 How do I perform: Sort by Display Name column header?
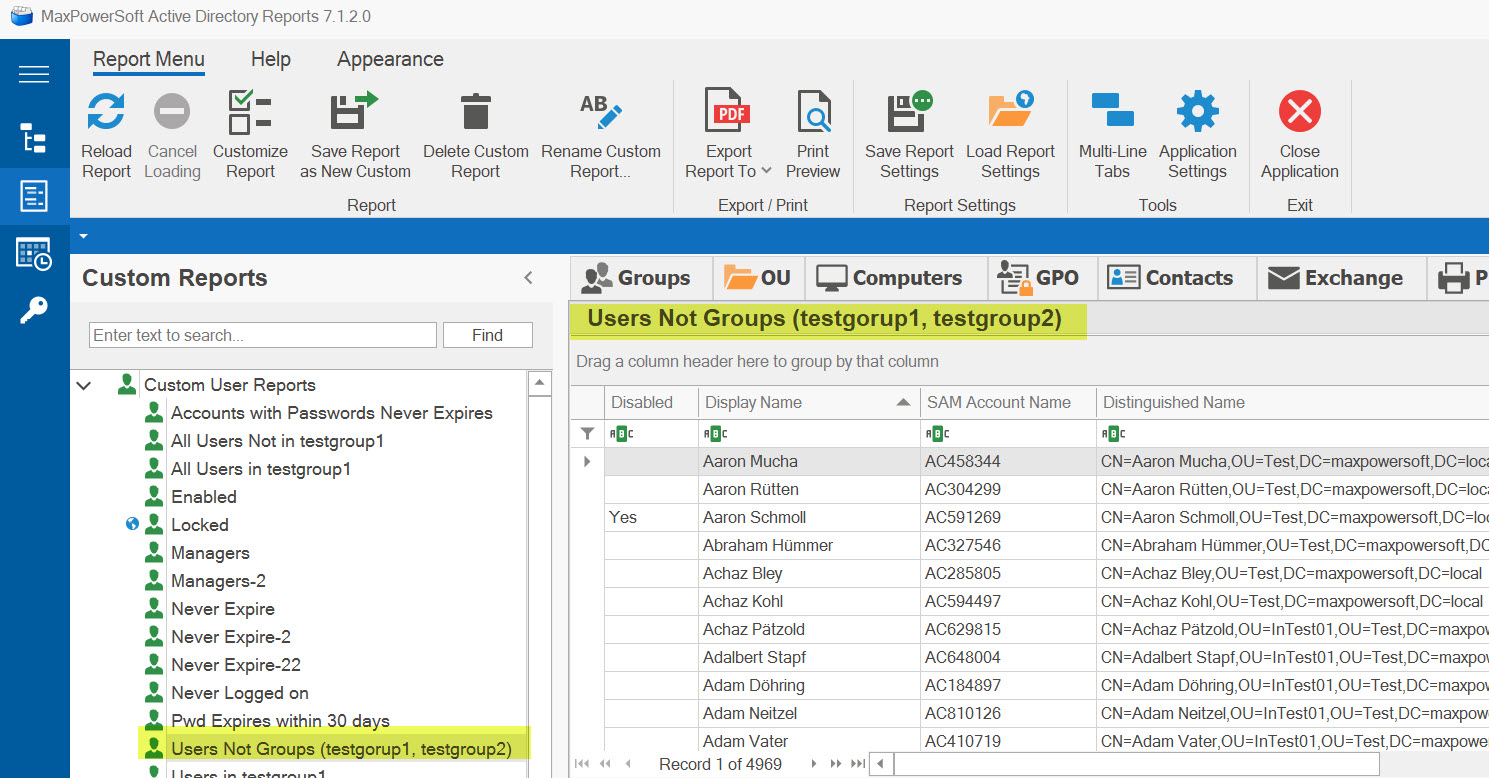coord(808,403)
